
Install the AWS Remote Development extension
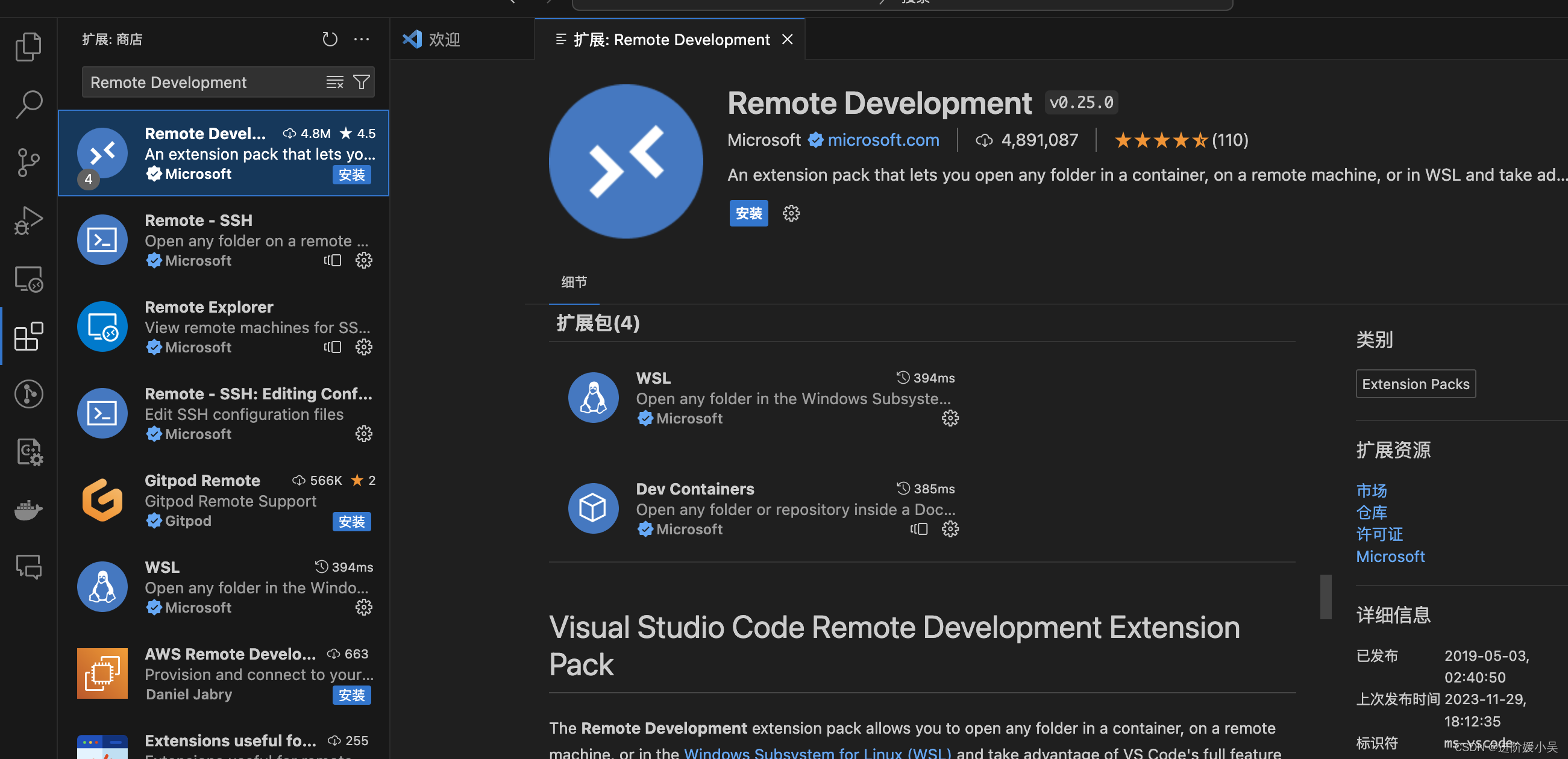point(352,695)
